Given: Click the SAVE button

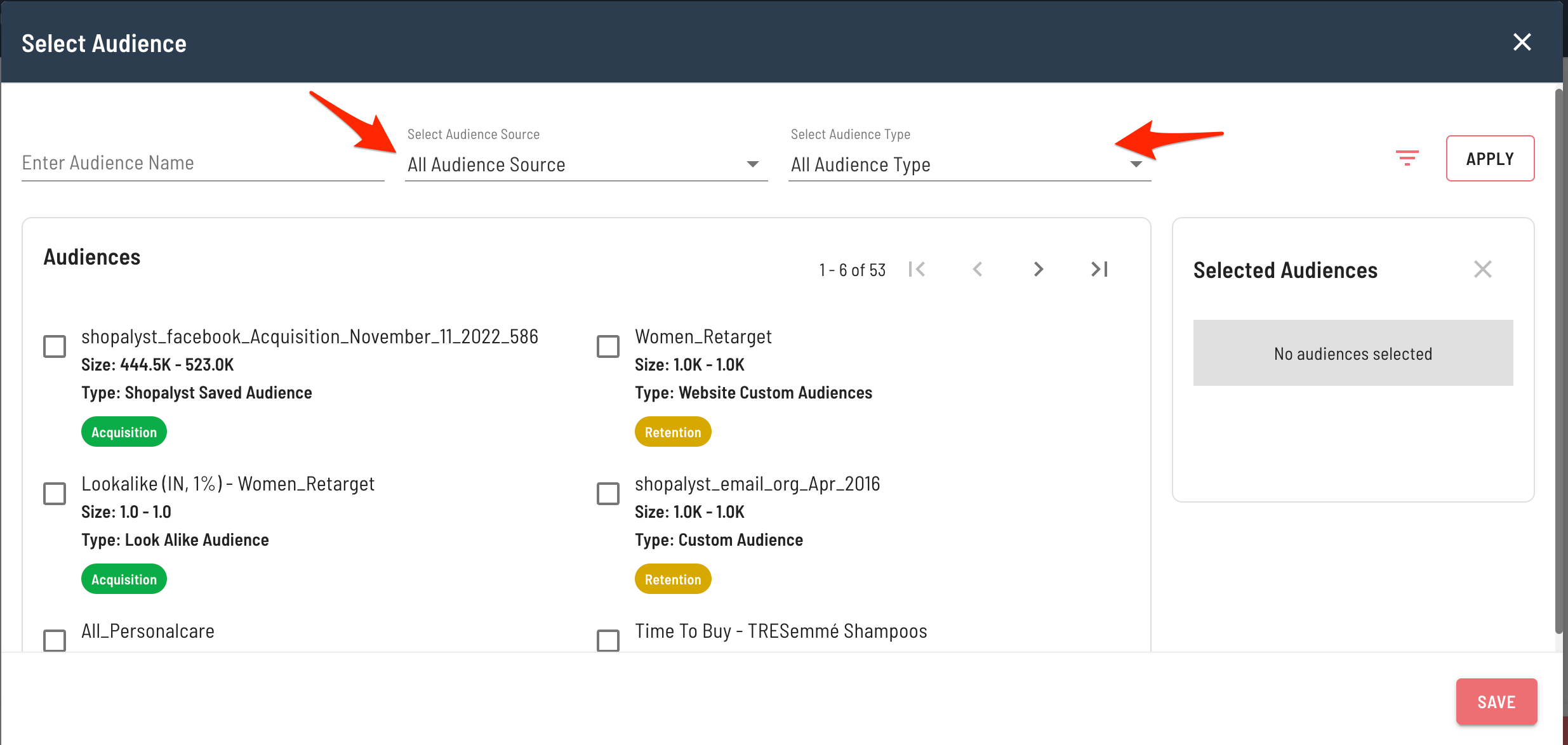Looking at the screenshot, I should point(1496,701).
